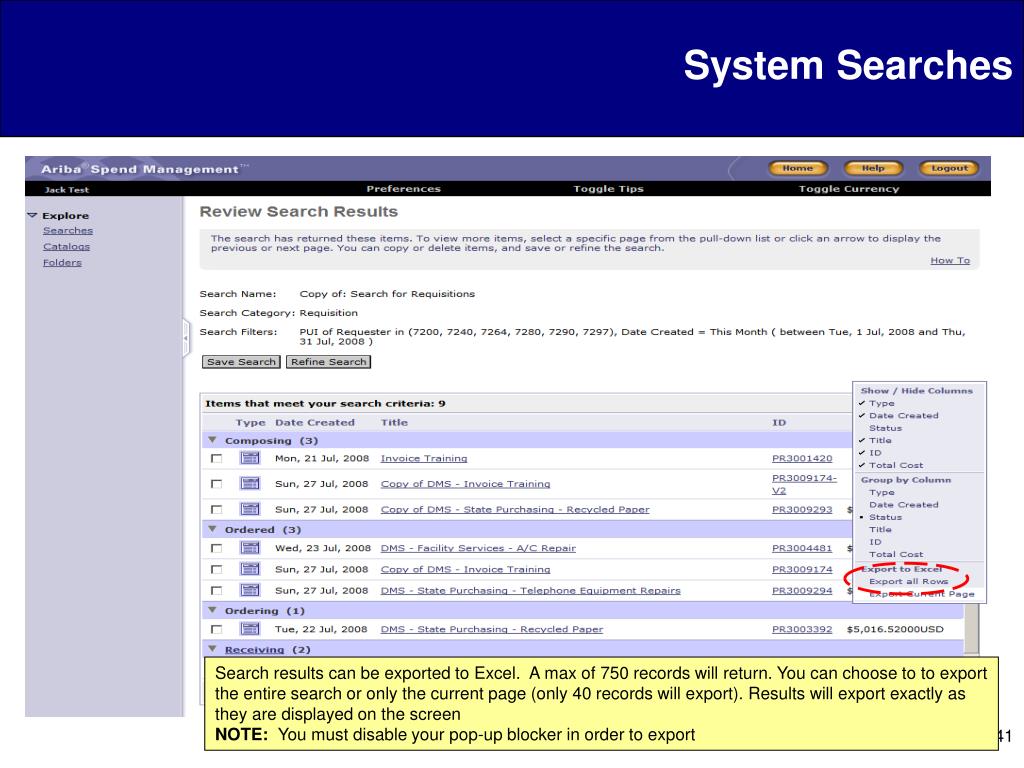The height and width of the screenshot is (768, 1024).
Task: Open the Folders sidebar link
Action: [62, 263]
